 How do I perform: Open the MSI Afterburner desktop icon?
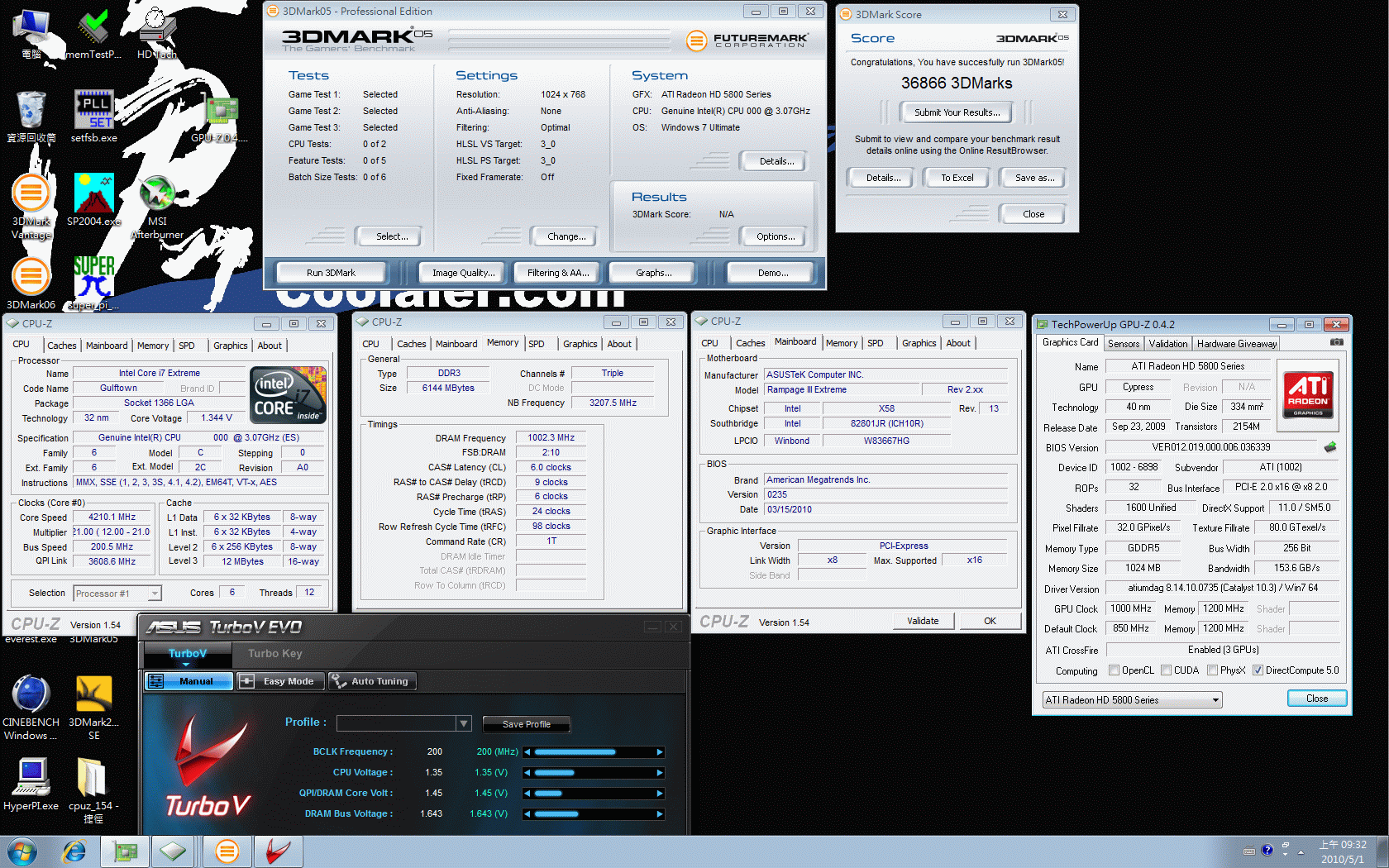pyautogui.click(x=157, y=207)
